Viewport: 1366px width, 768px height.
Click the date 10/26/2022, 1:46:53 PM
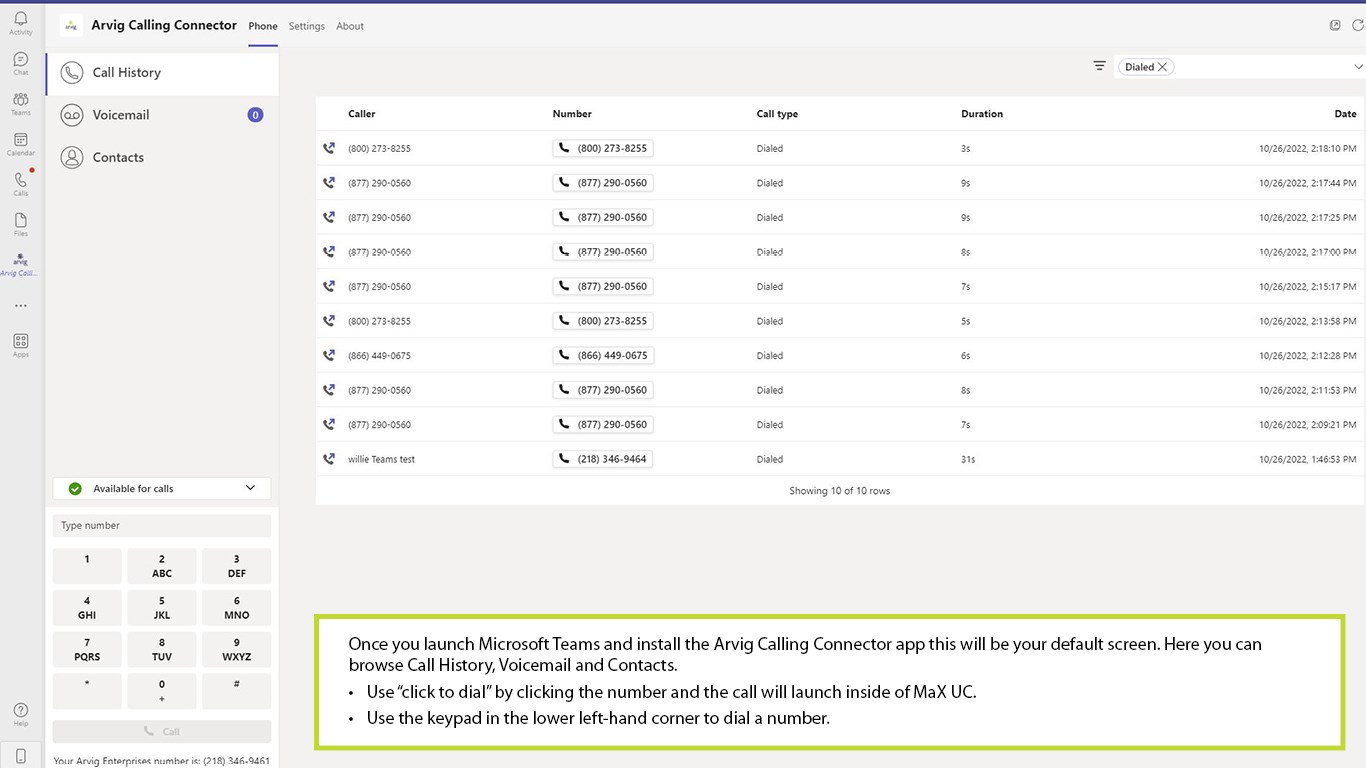1308,459
